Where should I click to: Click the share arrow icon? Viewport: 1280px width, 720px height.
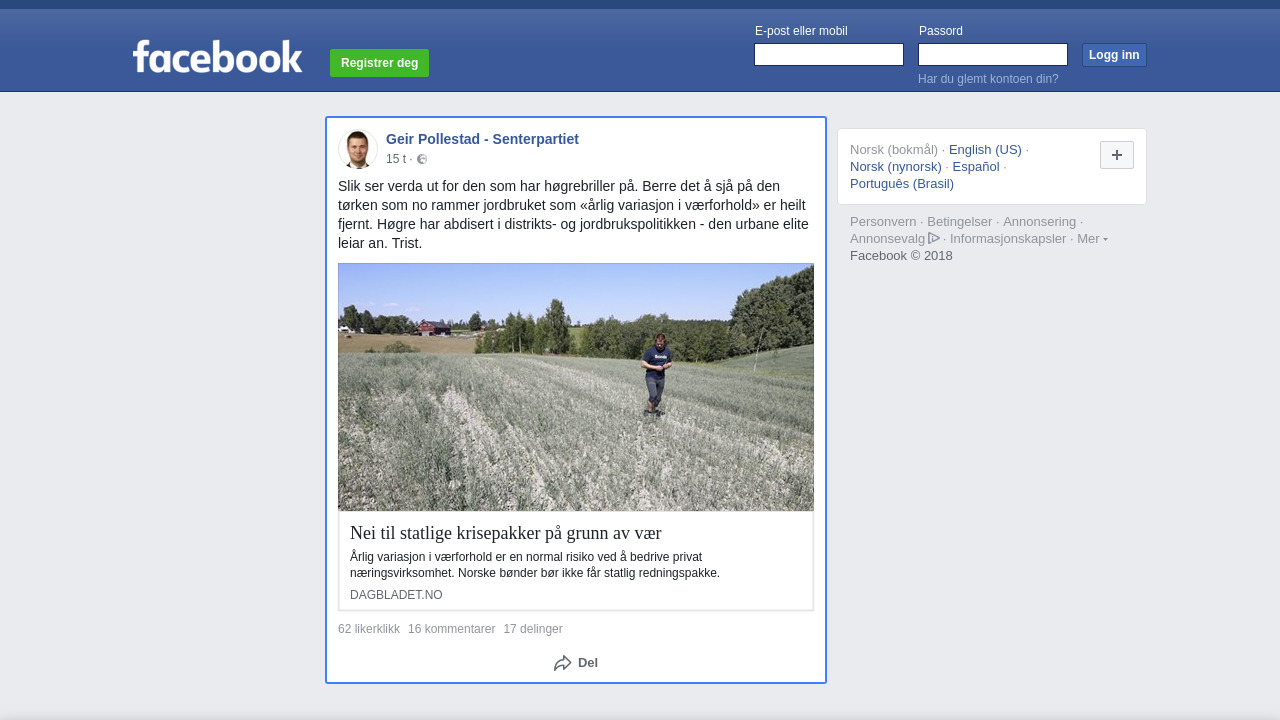coord(562,663)
